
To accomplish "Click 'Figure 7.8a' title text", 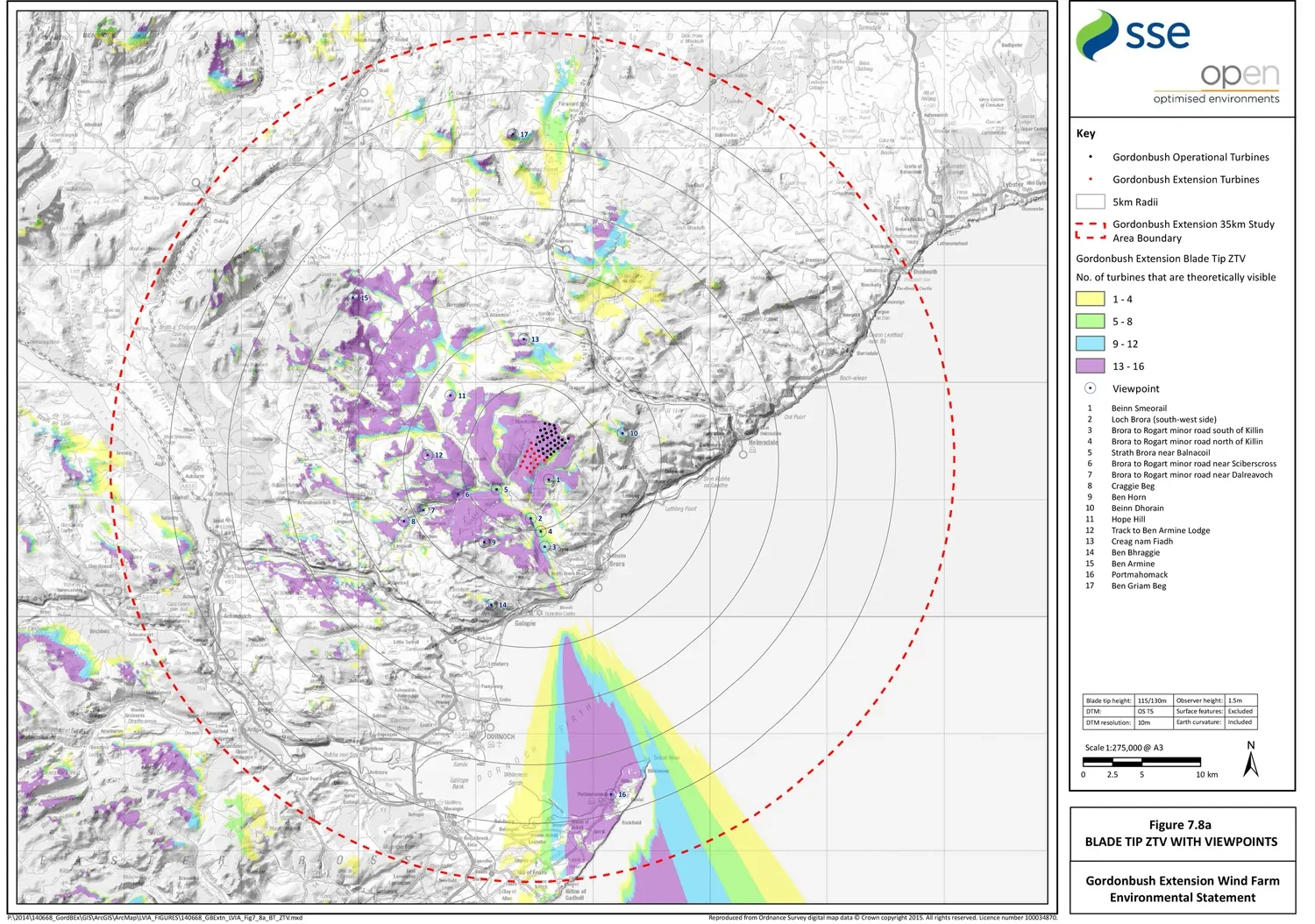I will [1180, 825].
